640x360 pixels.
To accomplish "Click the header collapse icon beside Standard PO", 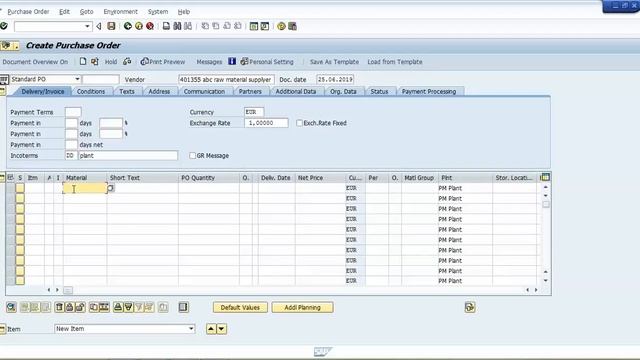I will click(x=4, y=80).
